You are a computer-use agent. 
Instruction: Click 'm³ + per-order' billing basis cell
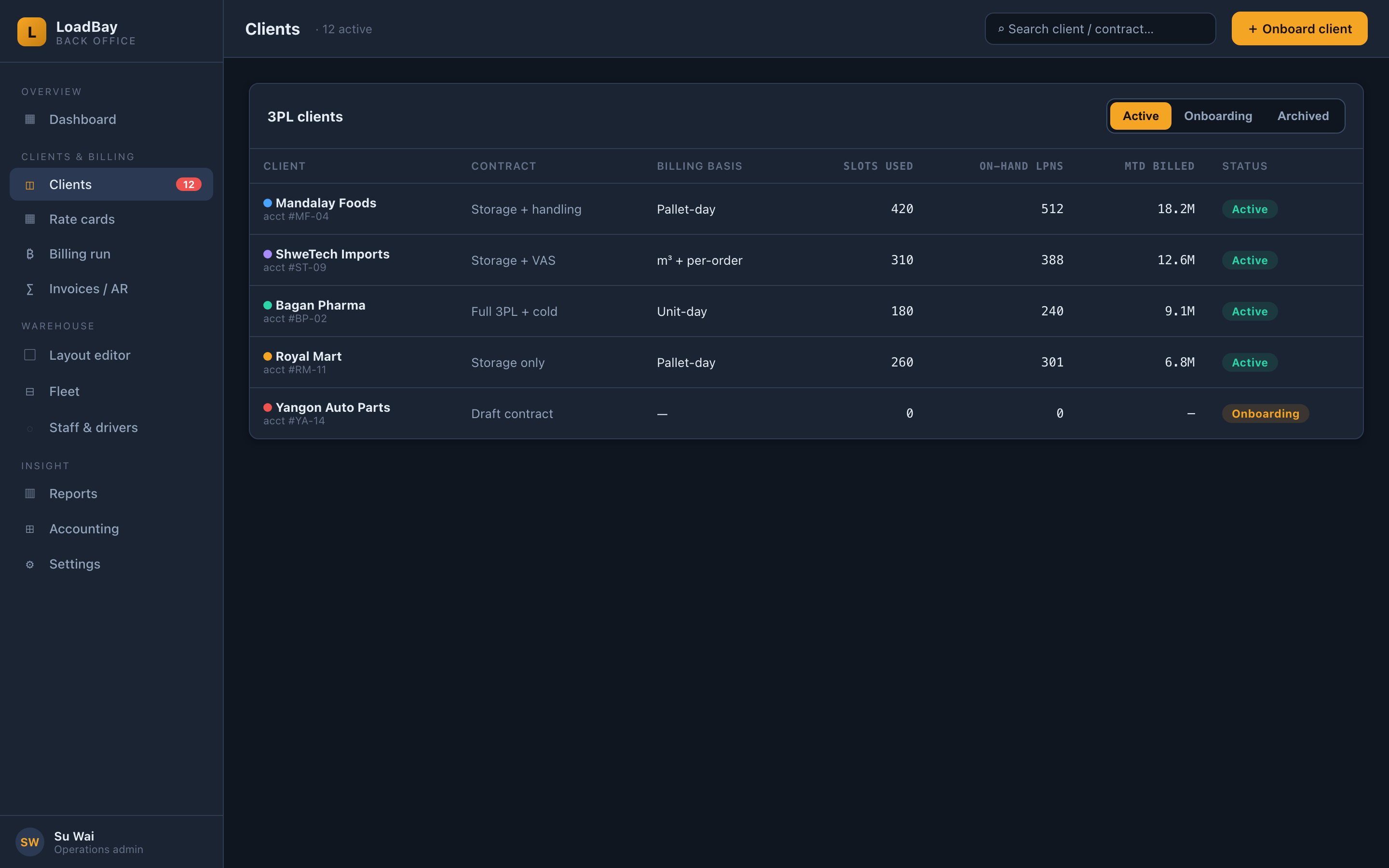tap(700, 260)
